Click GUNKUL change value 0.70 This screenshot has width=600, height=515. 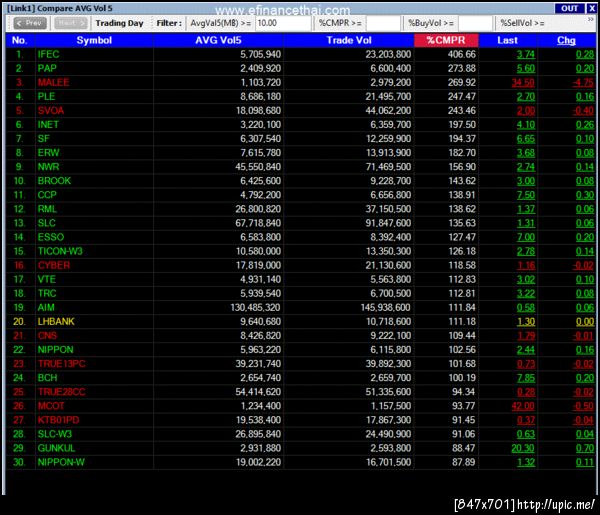click(585, 448)
